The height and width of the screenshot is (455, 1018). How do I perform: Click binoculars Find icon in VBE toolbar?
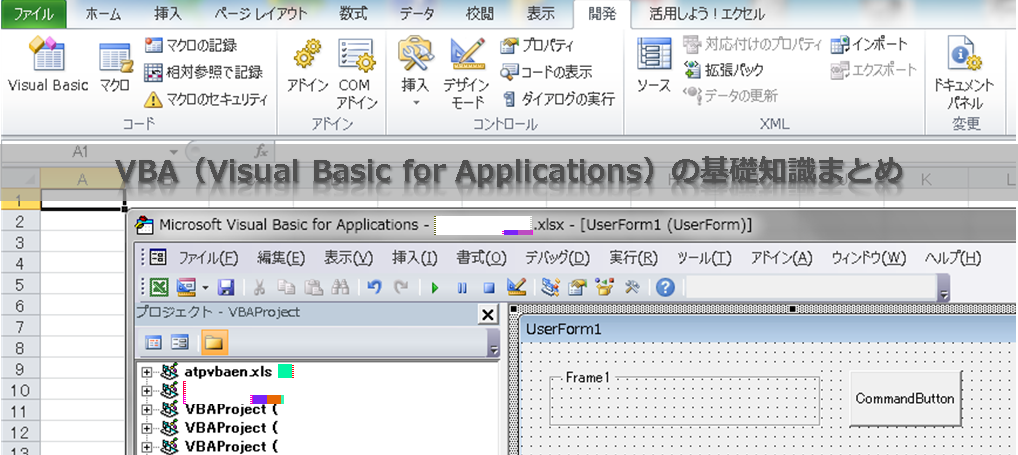[341, 287]
